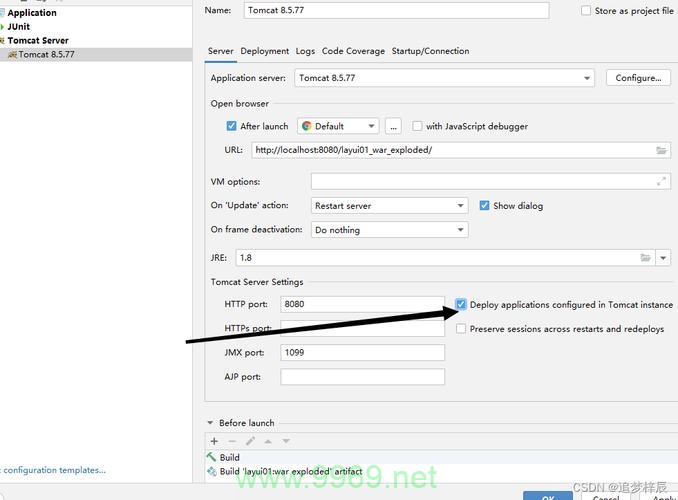Click the pencil edit icon in Before launch

tap(250, 441)
